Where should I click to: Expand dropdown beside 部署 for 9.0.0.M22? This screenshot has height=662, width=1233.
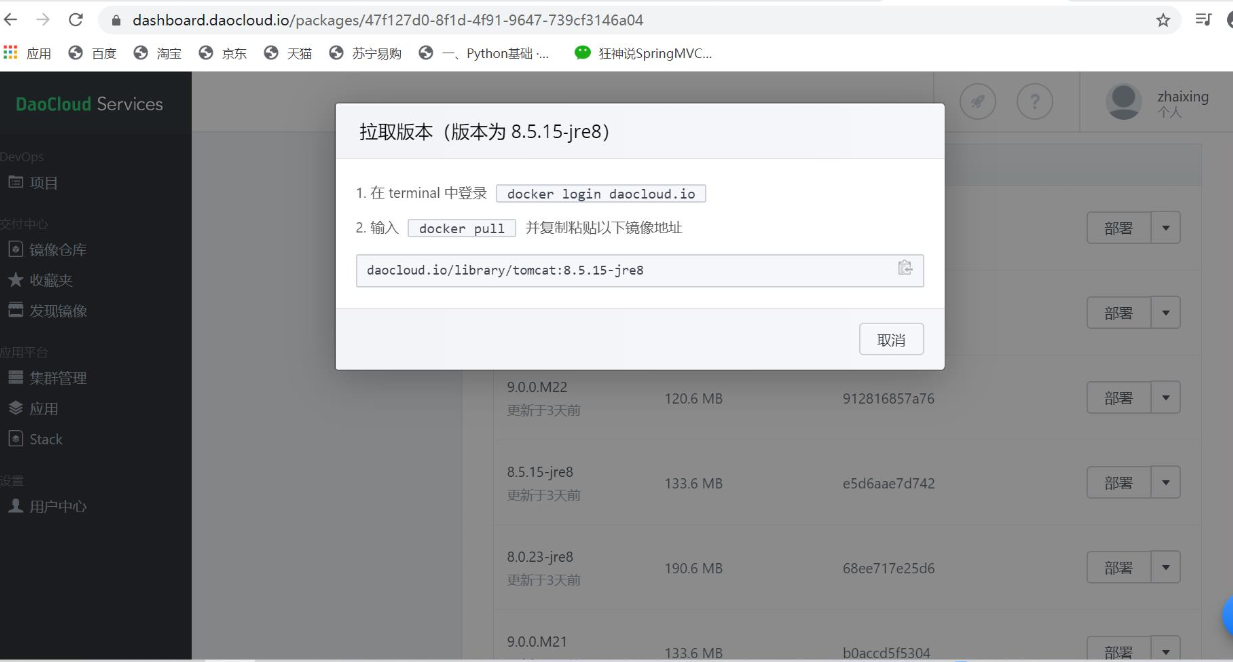pyautogui.click(x=1166, y=398)
